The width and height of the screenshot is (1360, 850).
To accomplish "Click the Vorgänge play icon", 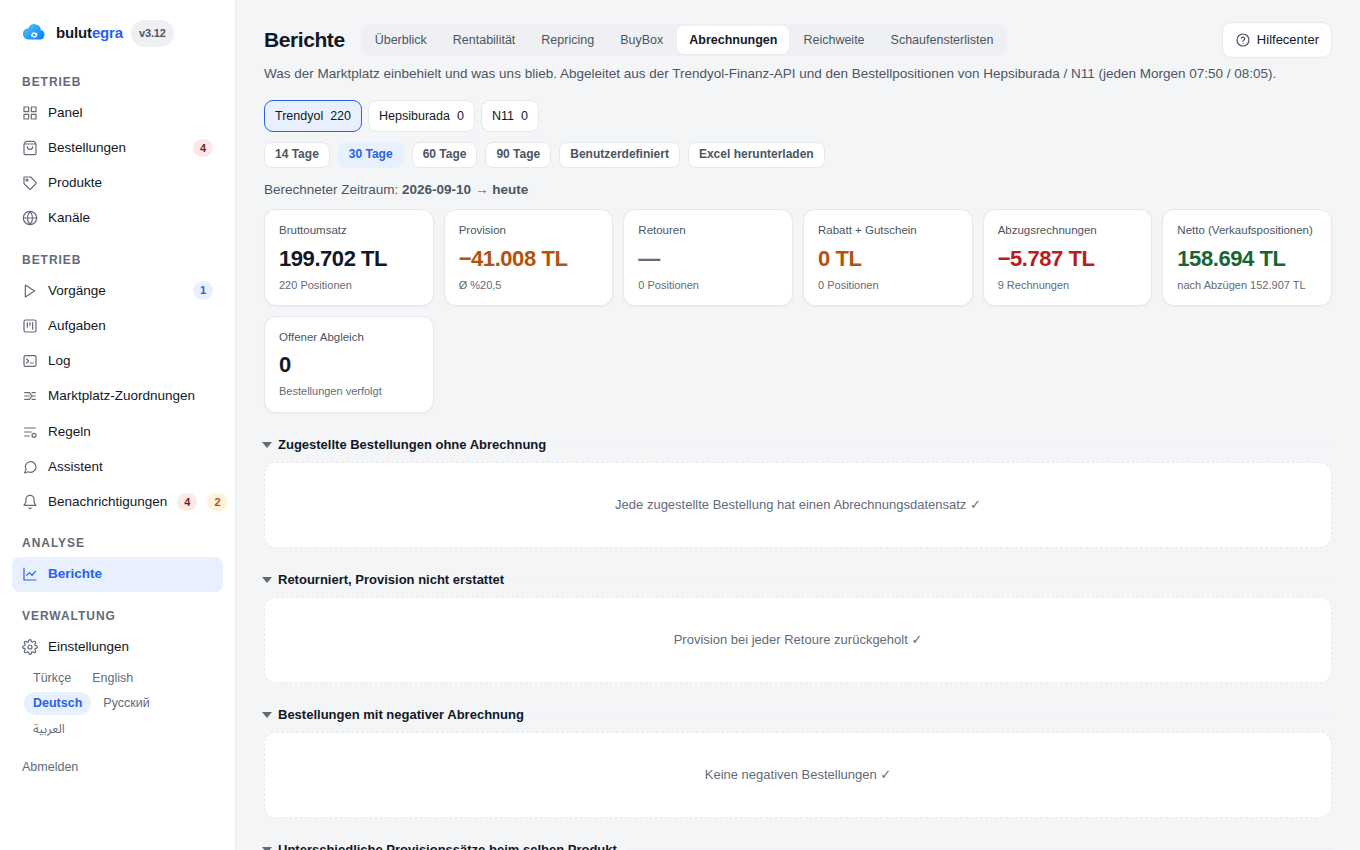I will [30, 291].
